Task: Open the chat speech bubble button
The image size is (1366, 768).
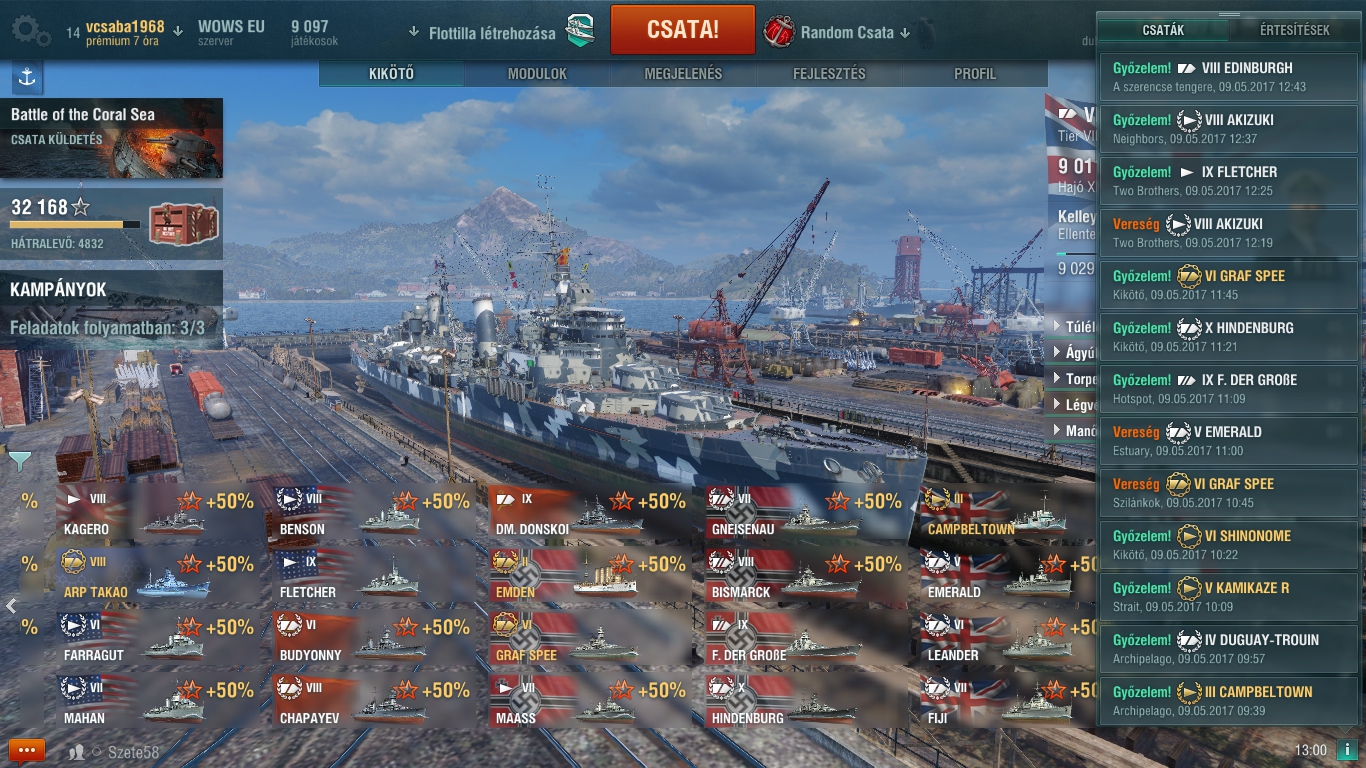Action: pyautogui.click(x=27, y=750)
